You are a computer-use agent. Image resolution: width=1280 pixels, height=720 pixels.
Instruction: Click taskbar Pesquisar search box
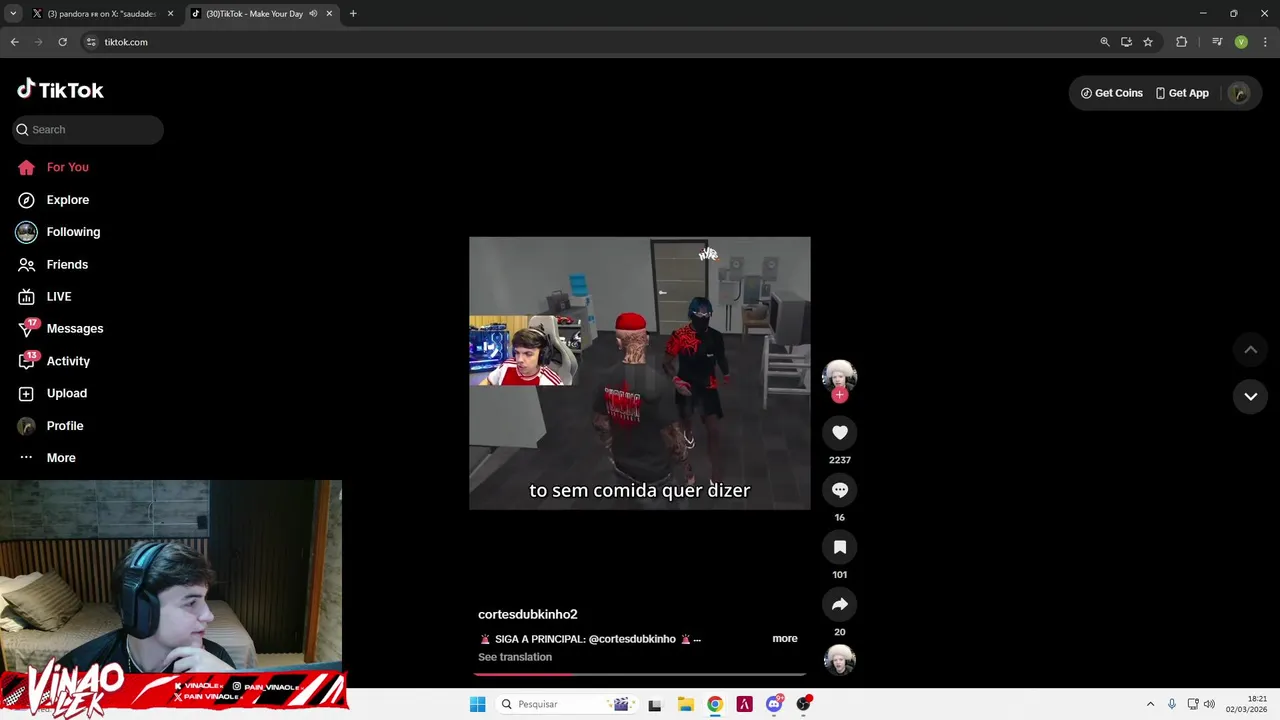566,704
